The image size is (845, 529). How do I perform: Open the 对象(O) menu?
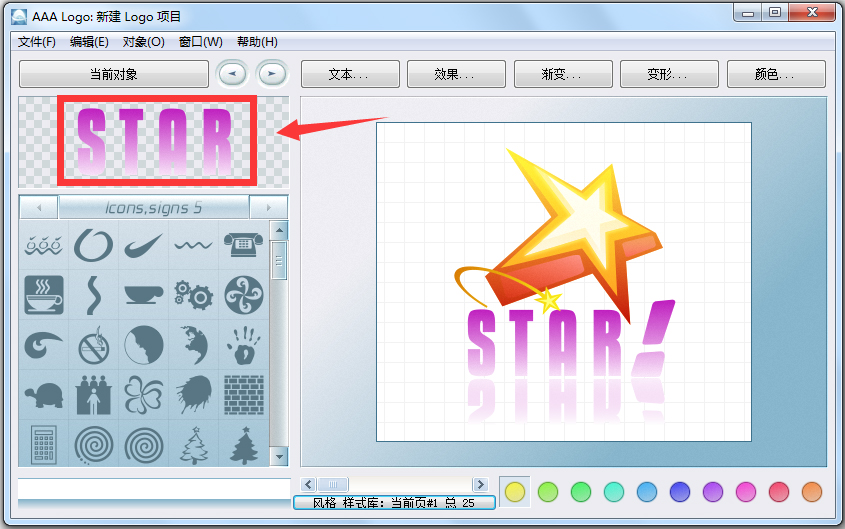coord(144,42)
